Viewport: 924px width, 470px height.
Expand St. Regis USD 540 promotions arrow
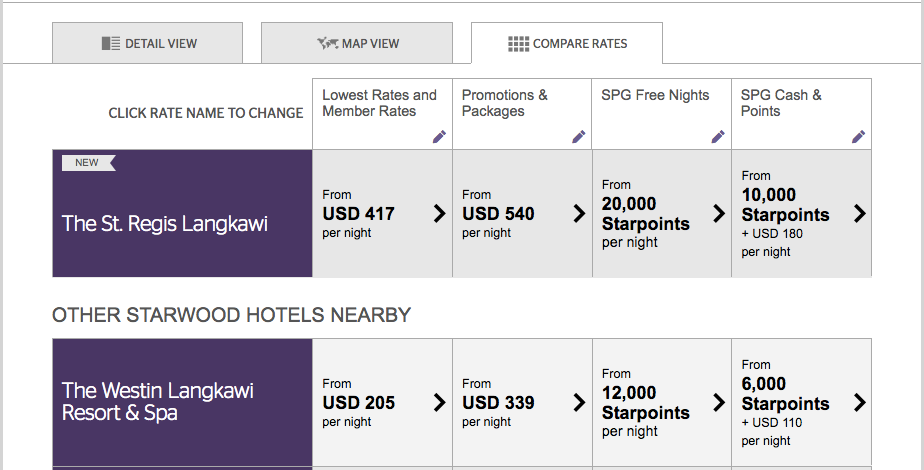coord(579,213)
